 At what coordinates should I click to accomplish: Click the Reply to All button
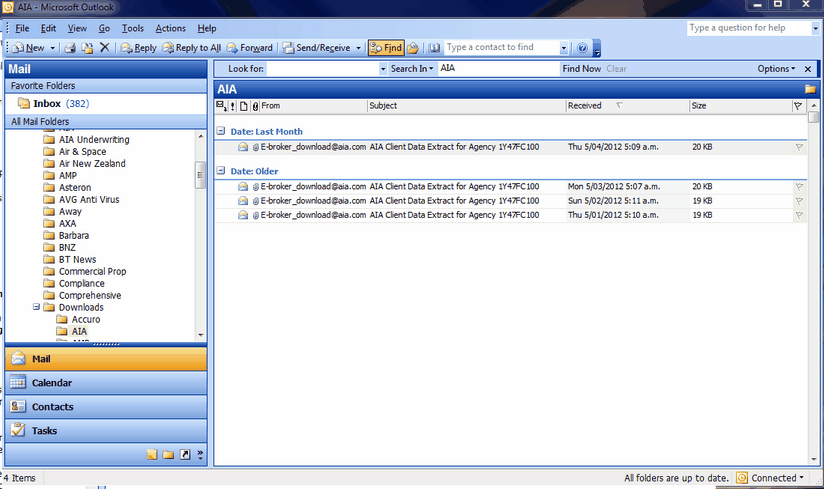tap(192, 48)
